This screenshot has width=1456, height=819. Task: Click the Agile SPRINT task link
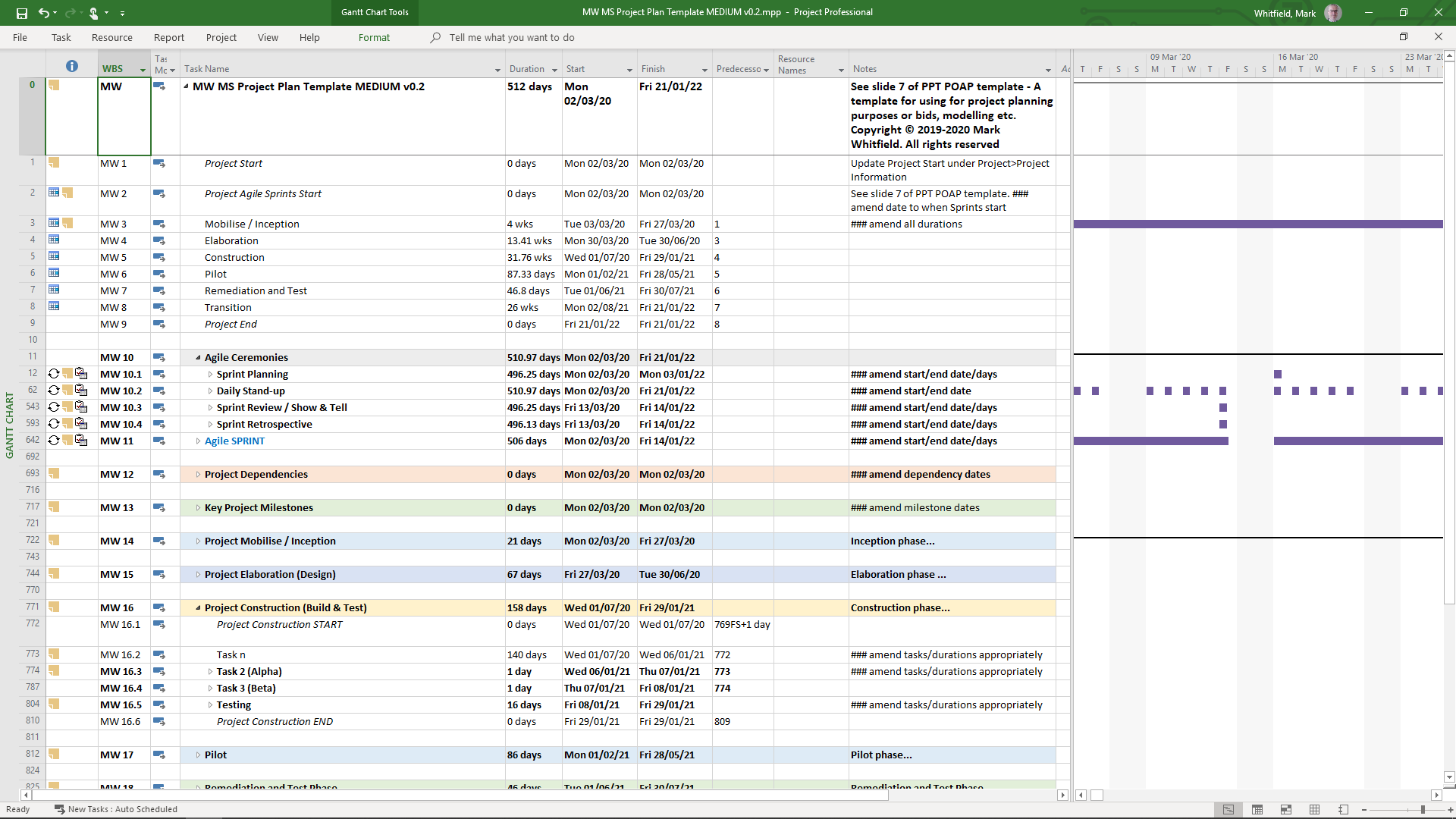(234, 441)
